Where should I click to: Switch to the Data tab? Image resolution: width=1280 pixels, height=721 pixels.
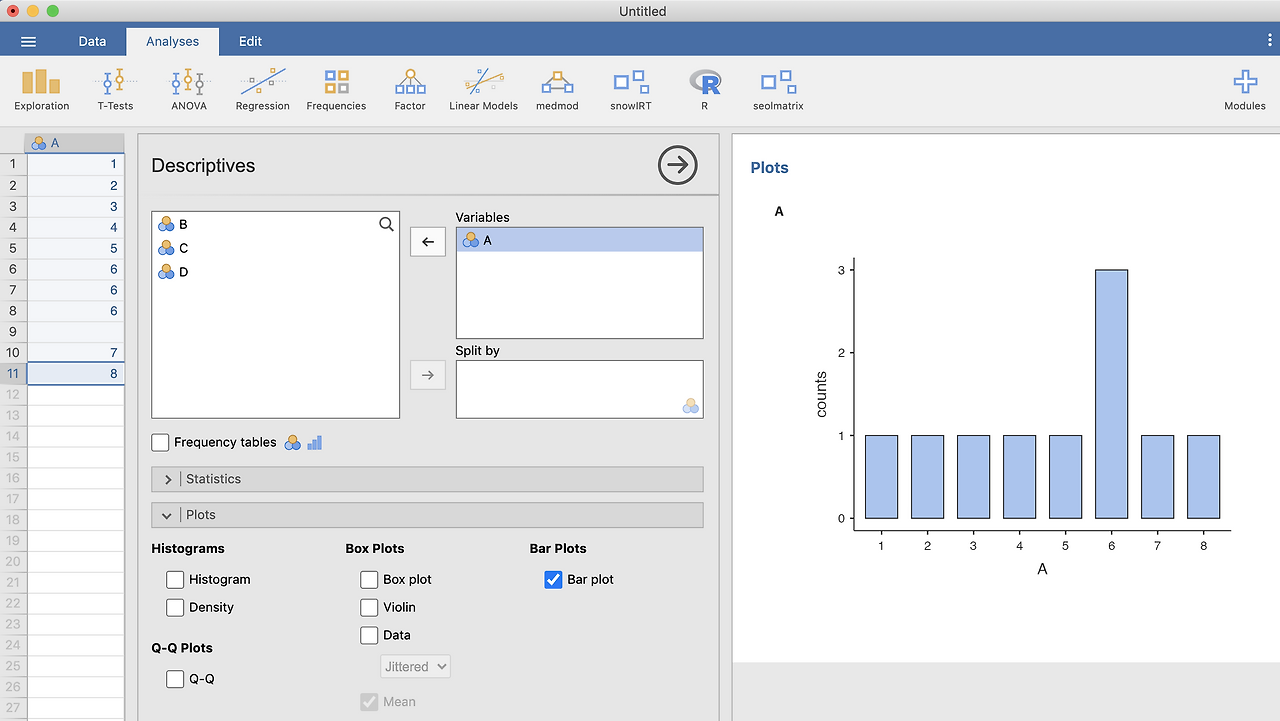point(92,41)
